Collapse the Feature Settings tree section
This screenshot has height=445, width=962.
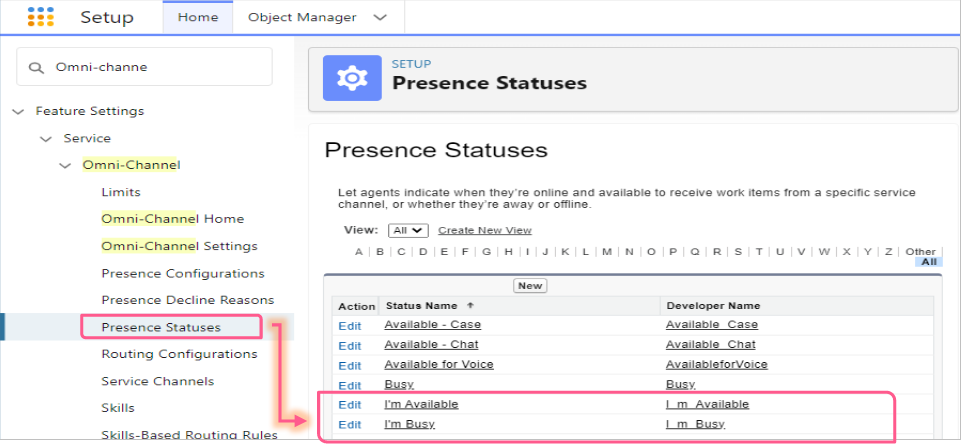coord(18,111)
